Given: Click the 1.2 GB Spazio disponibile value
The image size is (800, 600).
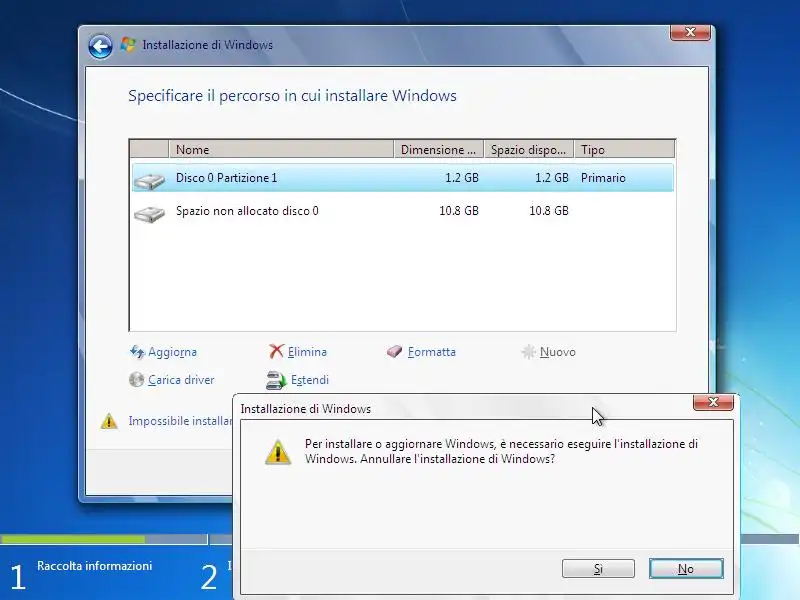Looking at the screenshot, I should click(552, 178).
